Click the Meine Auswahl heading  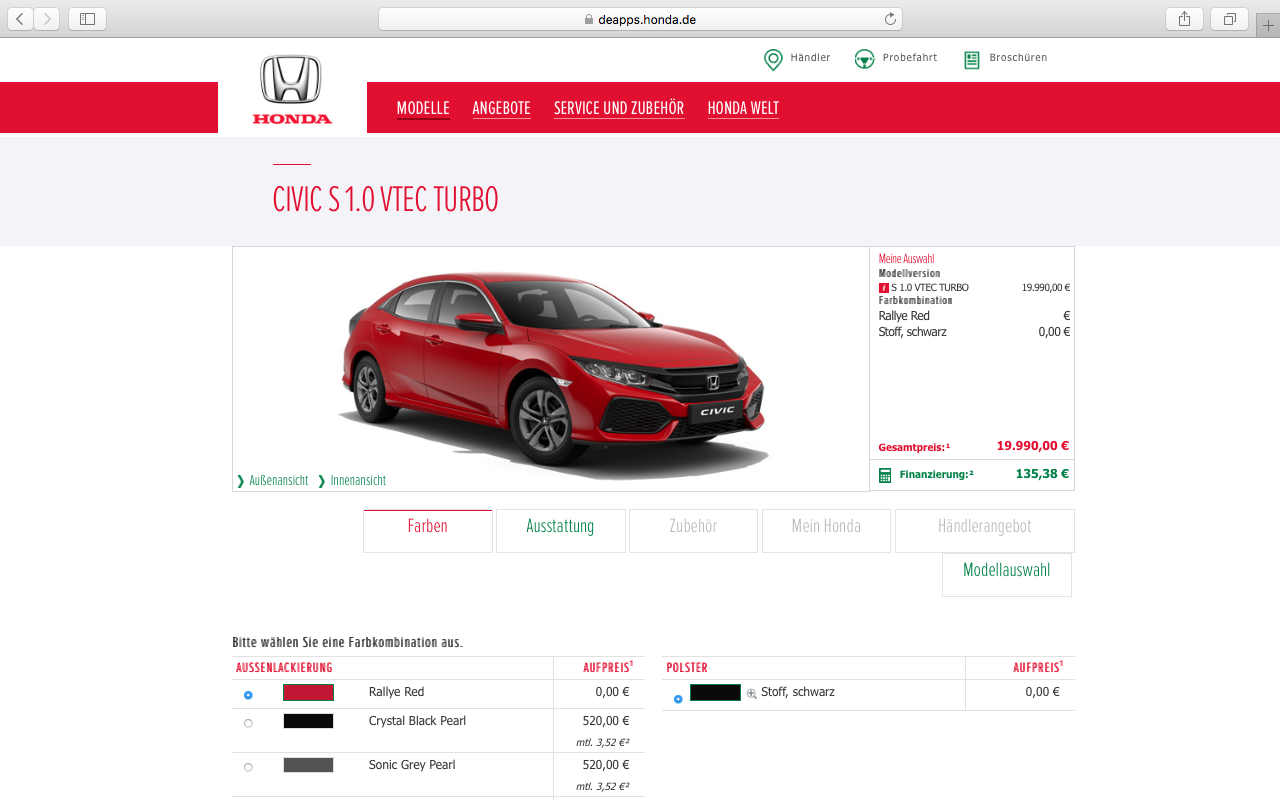[906, 259]
